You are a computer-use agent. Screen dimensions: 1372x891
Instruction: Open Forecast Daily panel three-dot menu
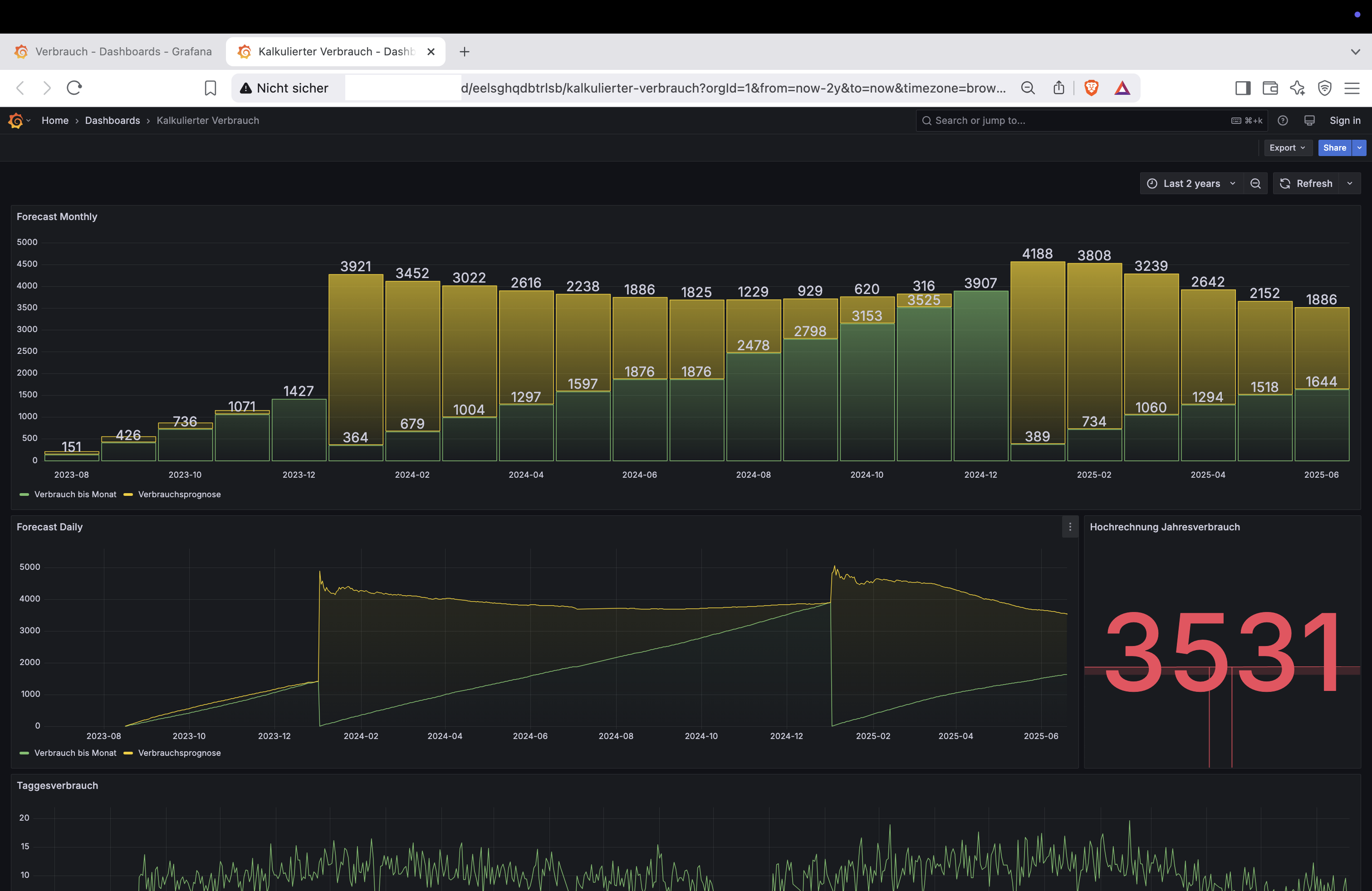(x=1070, y=527)
